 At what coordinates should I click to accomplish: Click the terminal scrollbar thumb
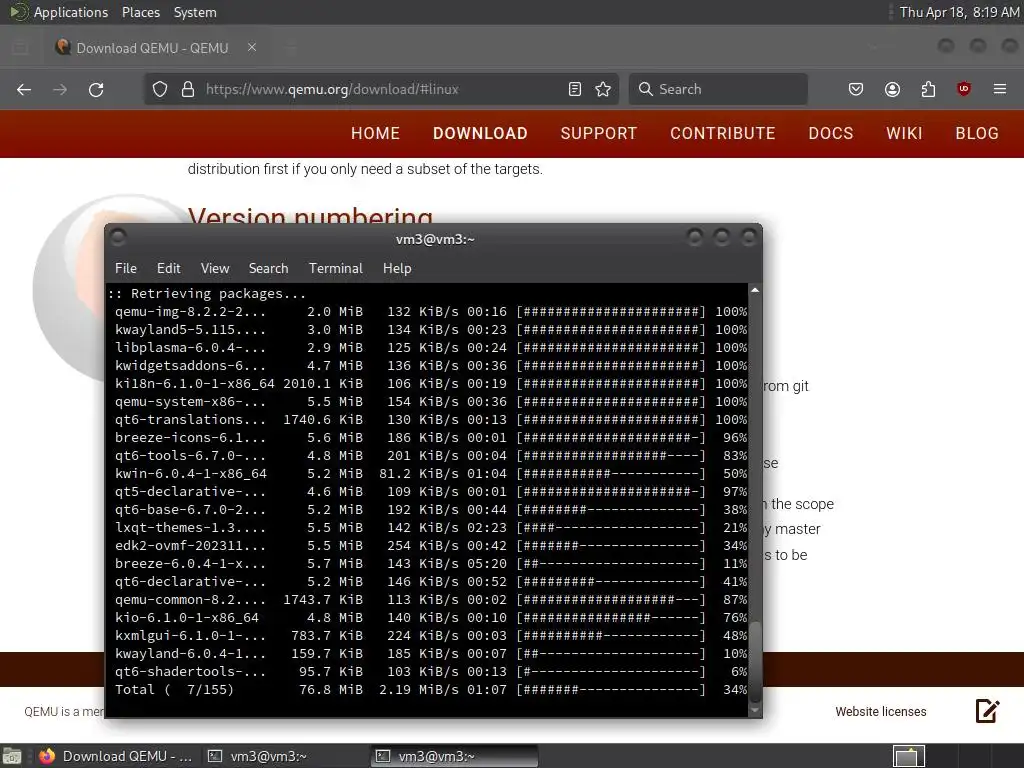coord(755,661)
